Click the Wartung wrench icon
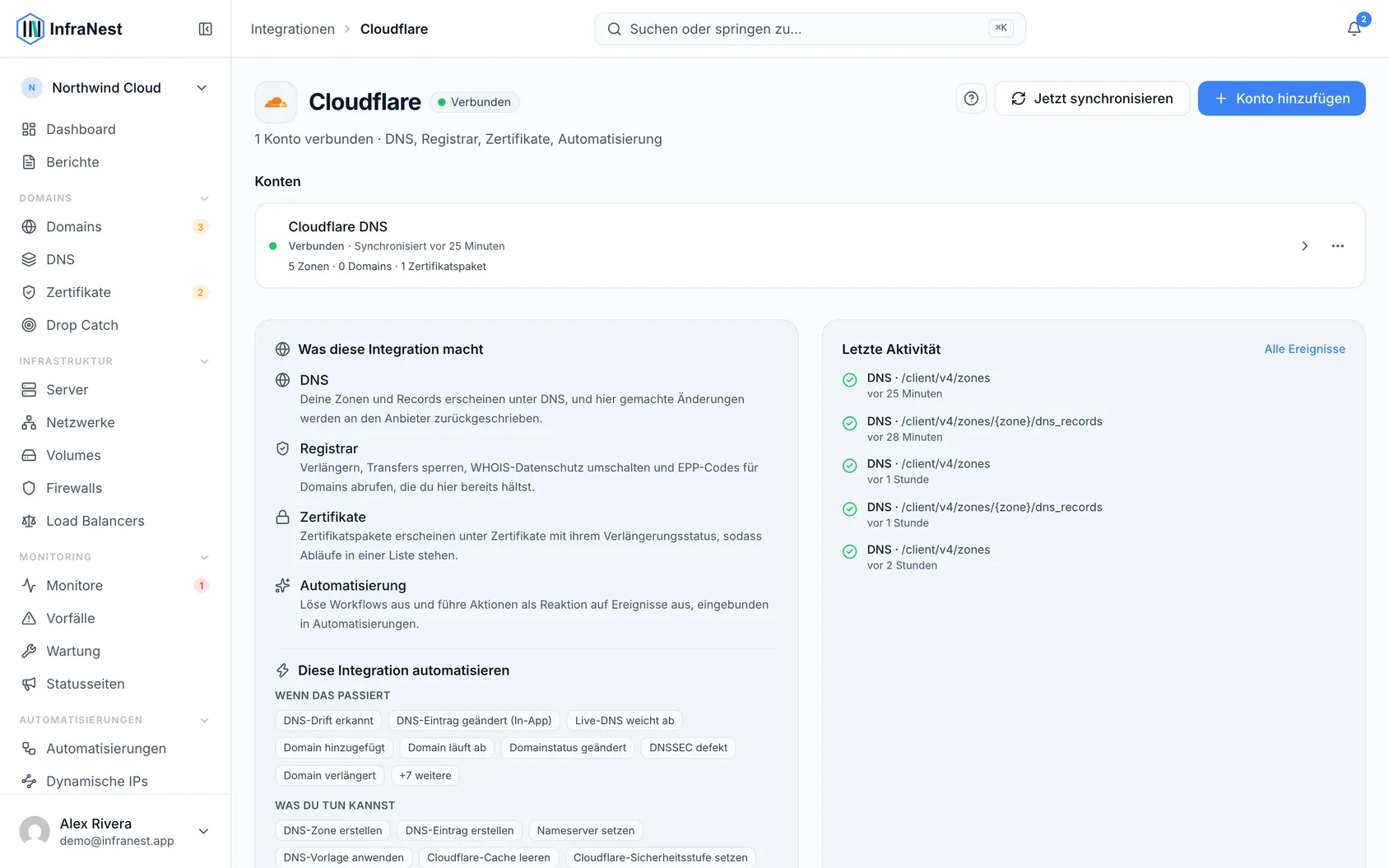The height and width of the screenshot is (868, 1389). pyautogui.click(x=29, y=652)
